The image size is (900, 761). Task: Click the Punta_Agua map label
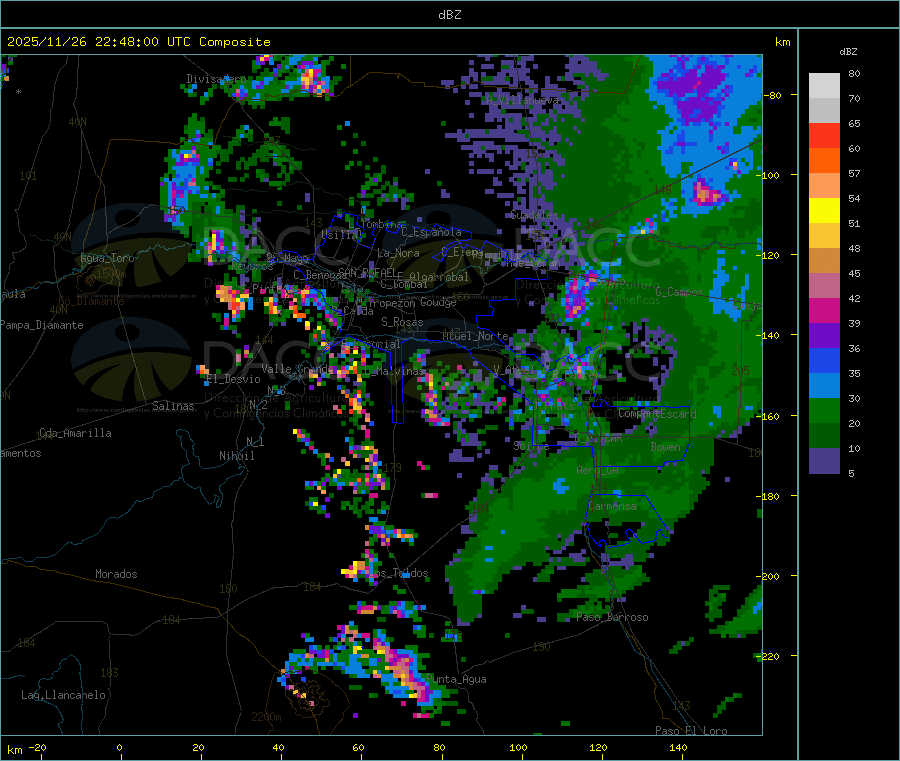click(456, 680)
